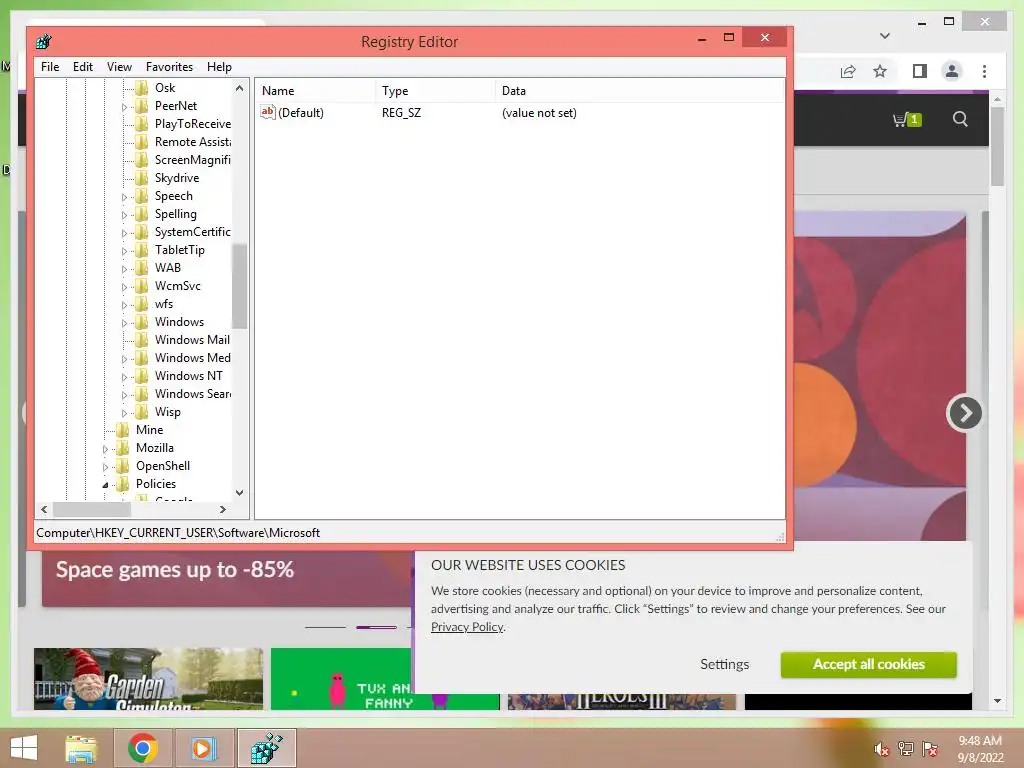Screen dimensions: 1024x768
Task: Select the Windows Mail folder icon
Action: pos(142,340)
